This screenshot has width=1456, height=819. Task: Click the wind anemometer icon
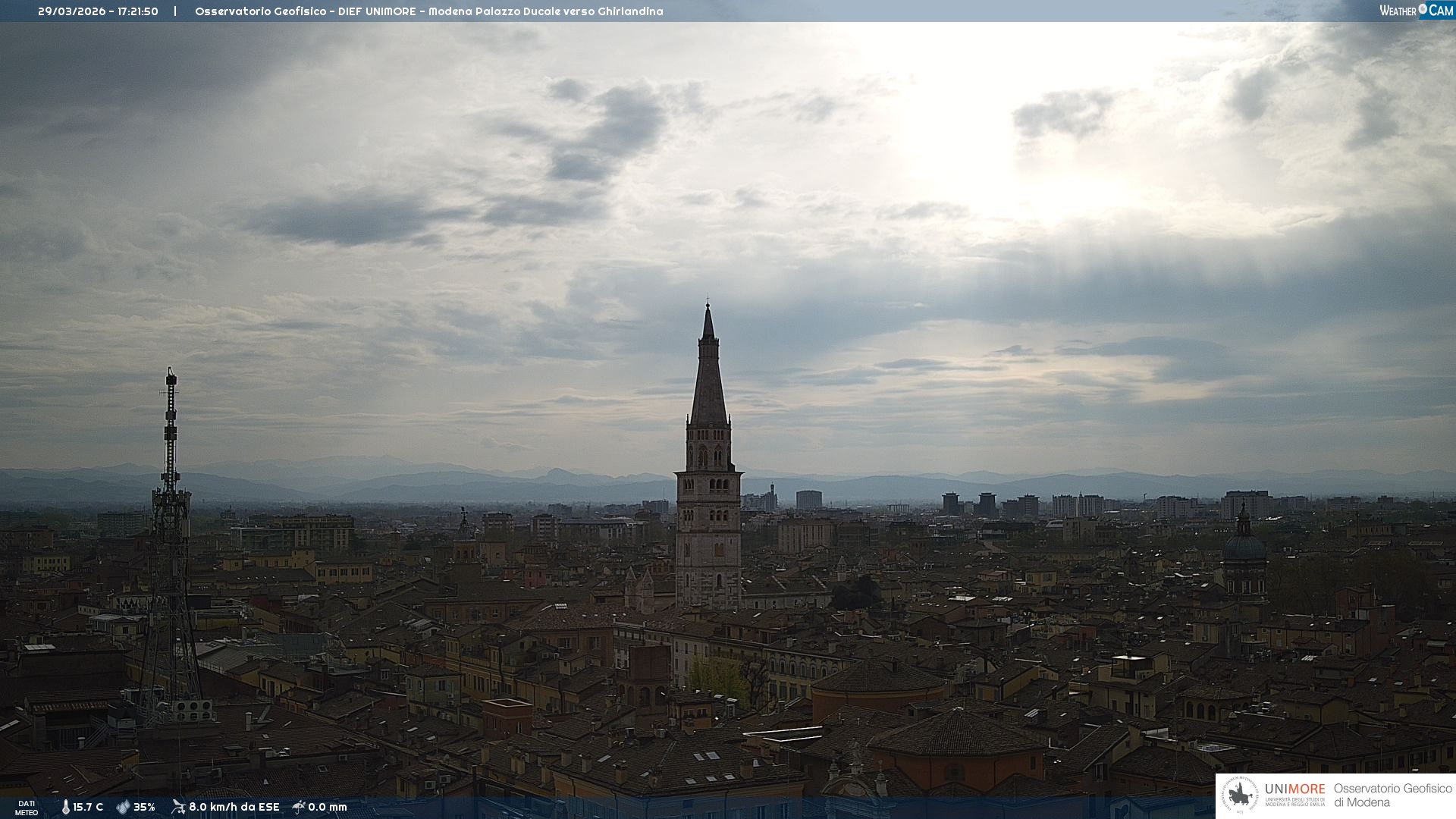point(178,807)
